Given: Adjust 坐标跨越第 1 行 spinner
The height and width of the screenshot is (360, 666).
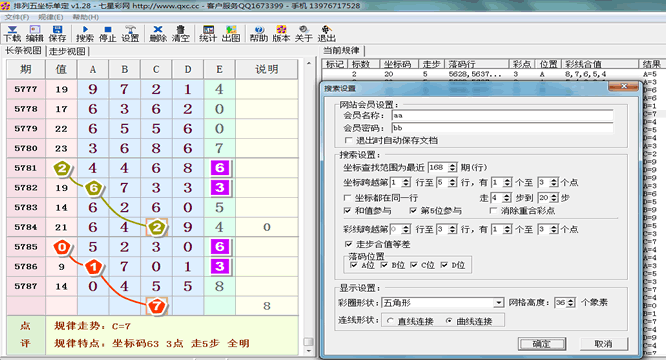Looking at the screenshot, I should coord(406,183).
